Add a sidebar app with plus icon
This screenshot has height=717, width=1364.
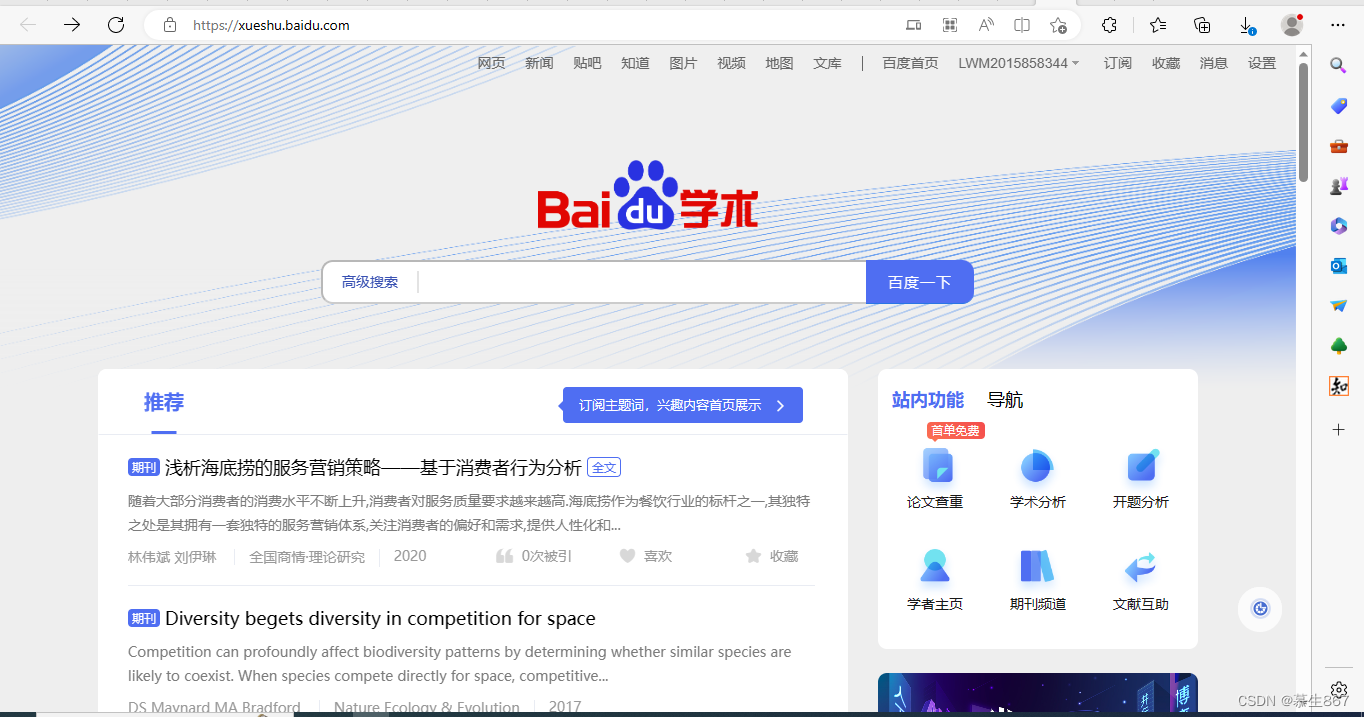[x=1339, y=429]
